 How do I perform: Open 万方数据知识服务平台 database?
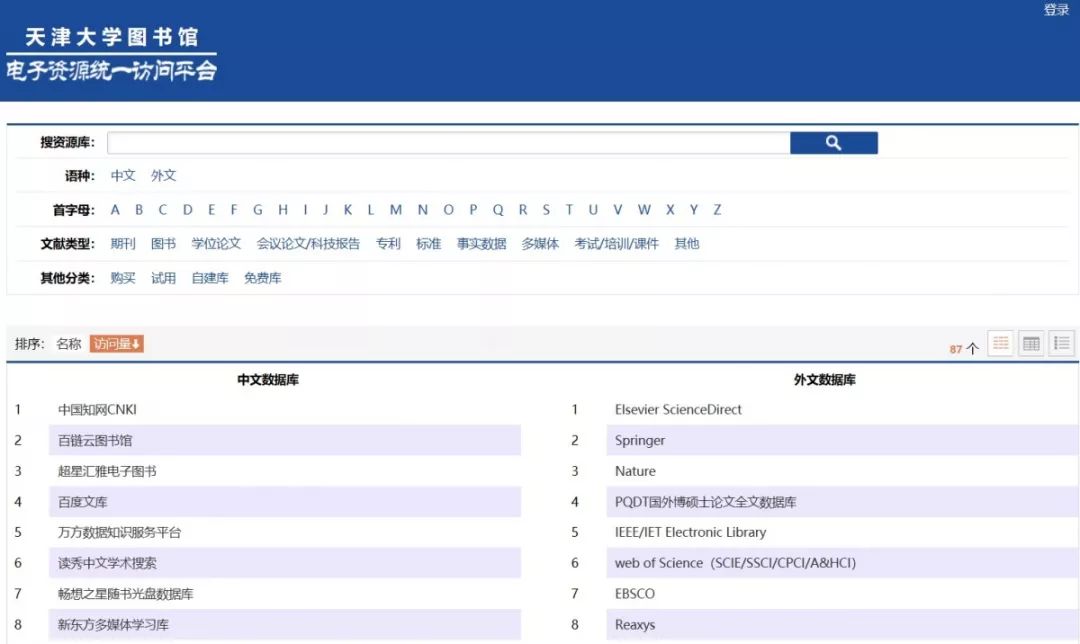click(x=119, y=532)
